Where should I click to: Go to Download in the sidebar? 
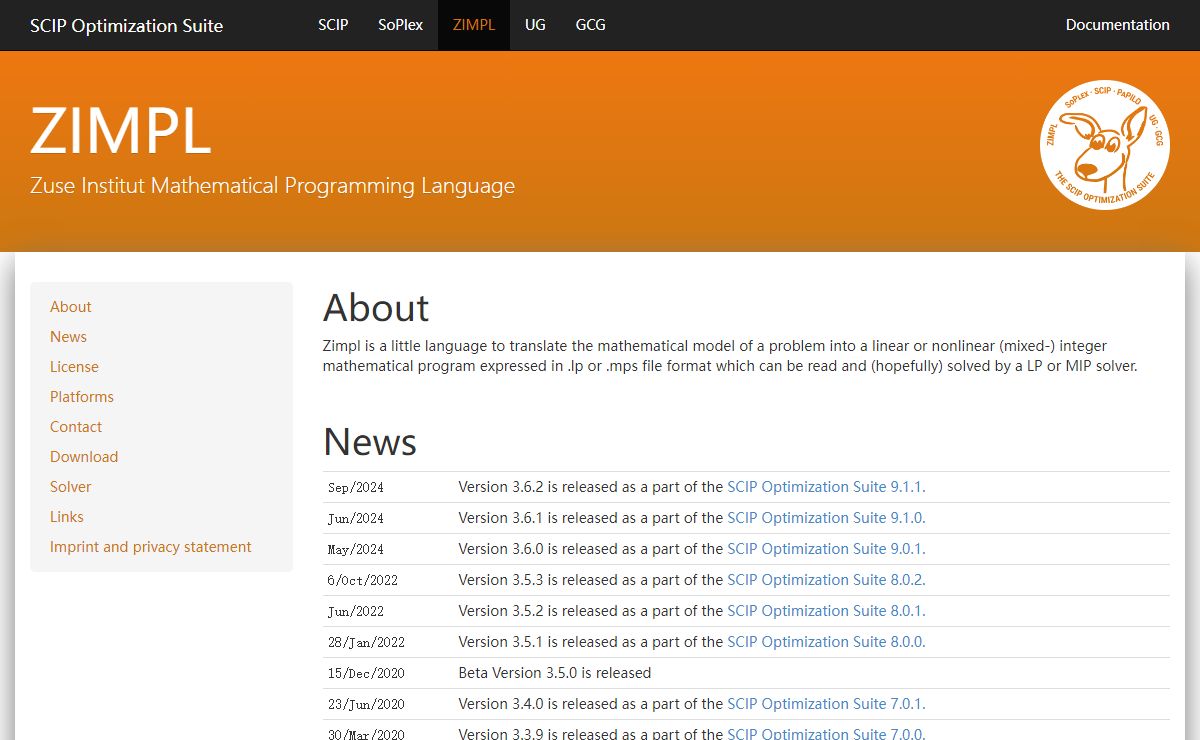coord(84,457)
